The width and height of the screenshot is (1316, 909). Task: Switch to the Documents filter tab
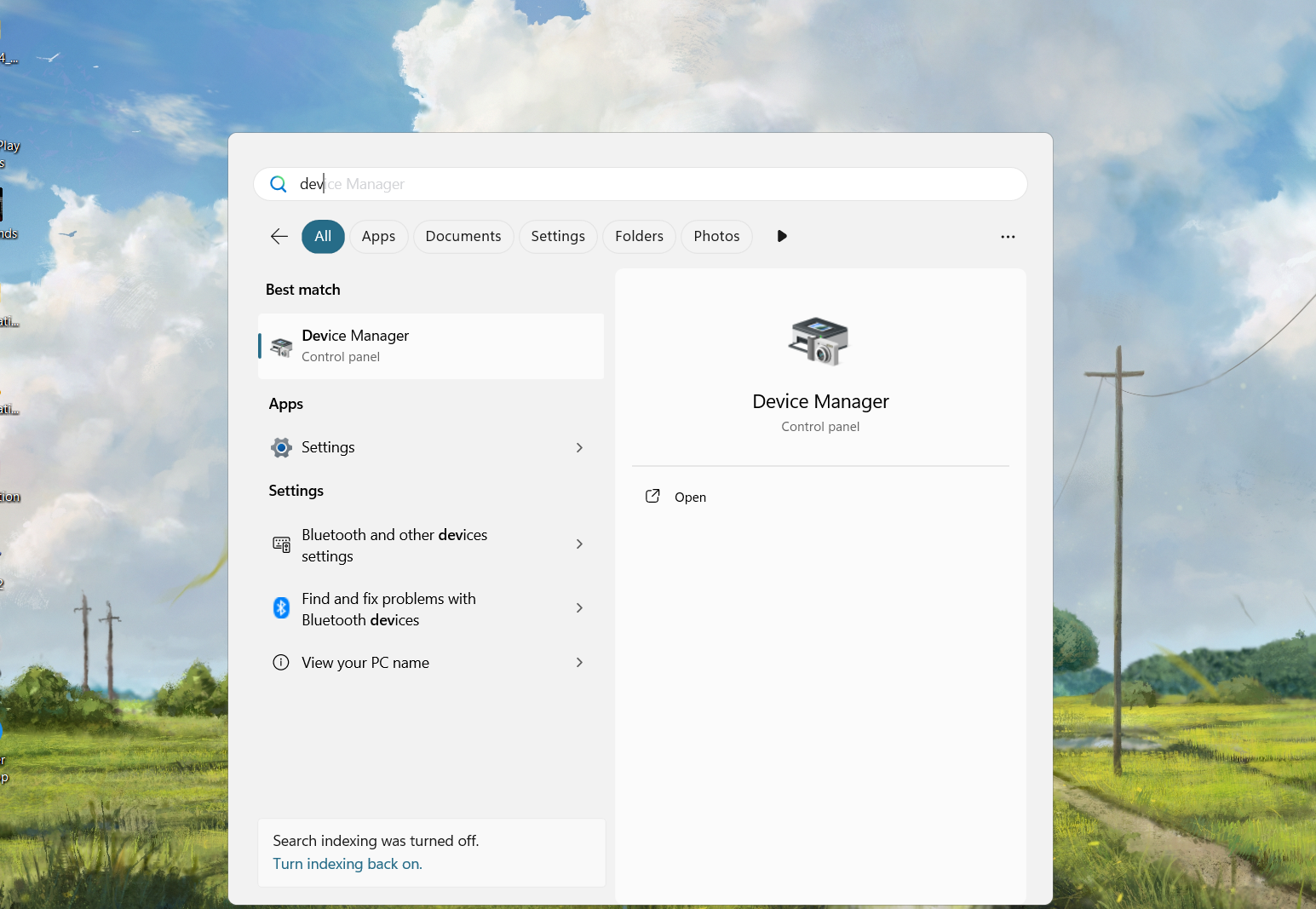tap(463, 236)
